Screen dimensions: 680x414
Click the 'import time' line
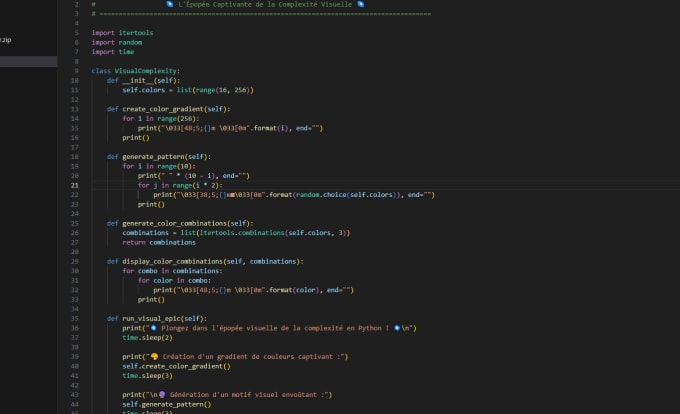pyautogui.click(x=113, y=52)
